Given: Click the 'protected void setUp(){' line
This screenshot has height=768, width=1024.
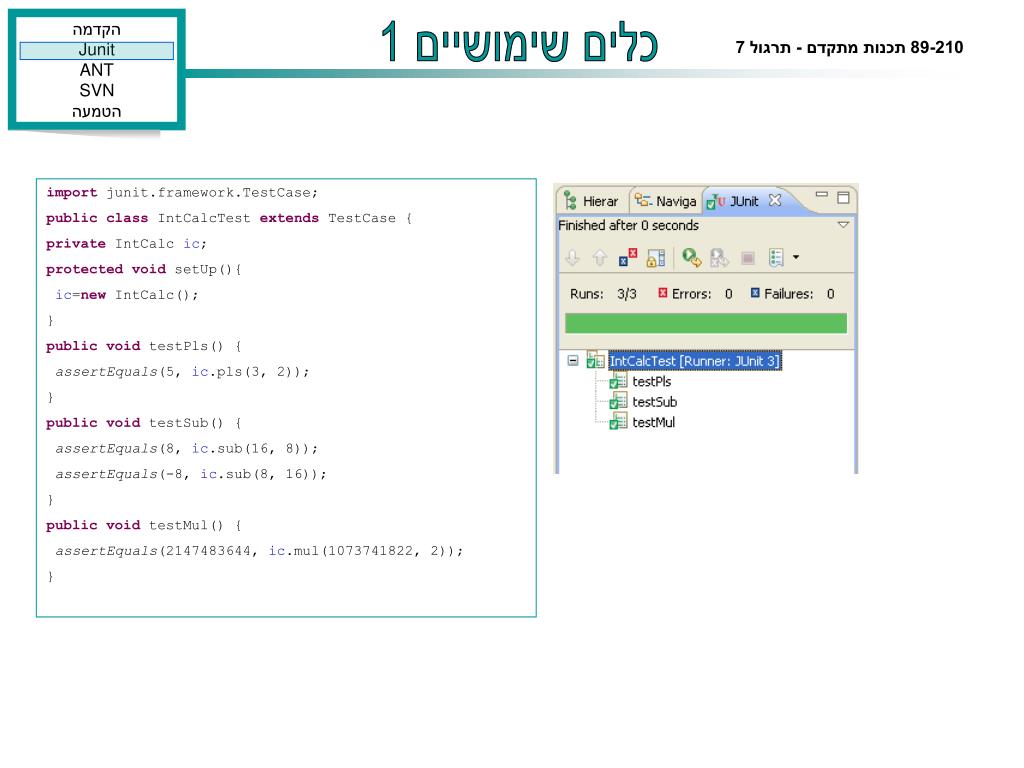Looking at the screenshot, I should 144,269.
